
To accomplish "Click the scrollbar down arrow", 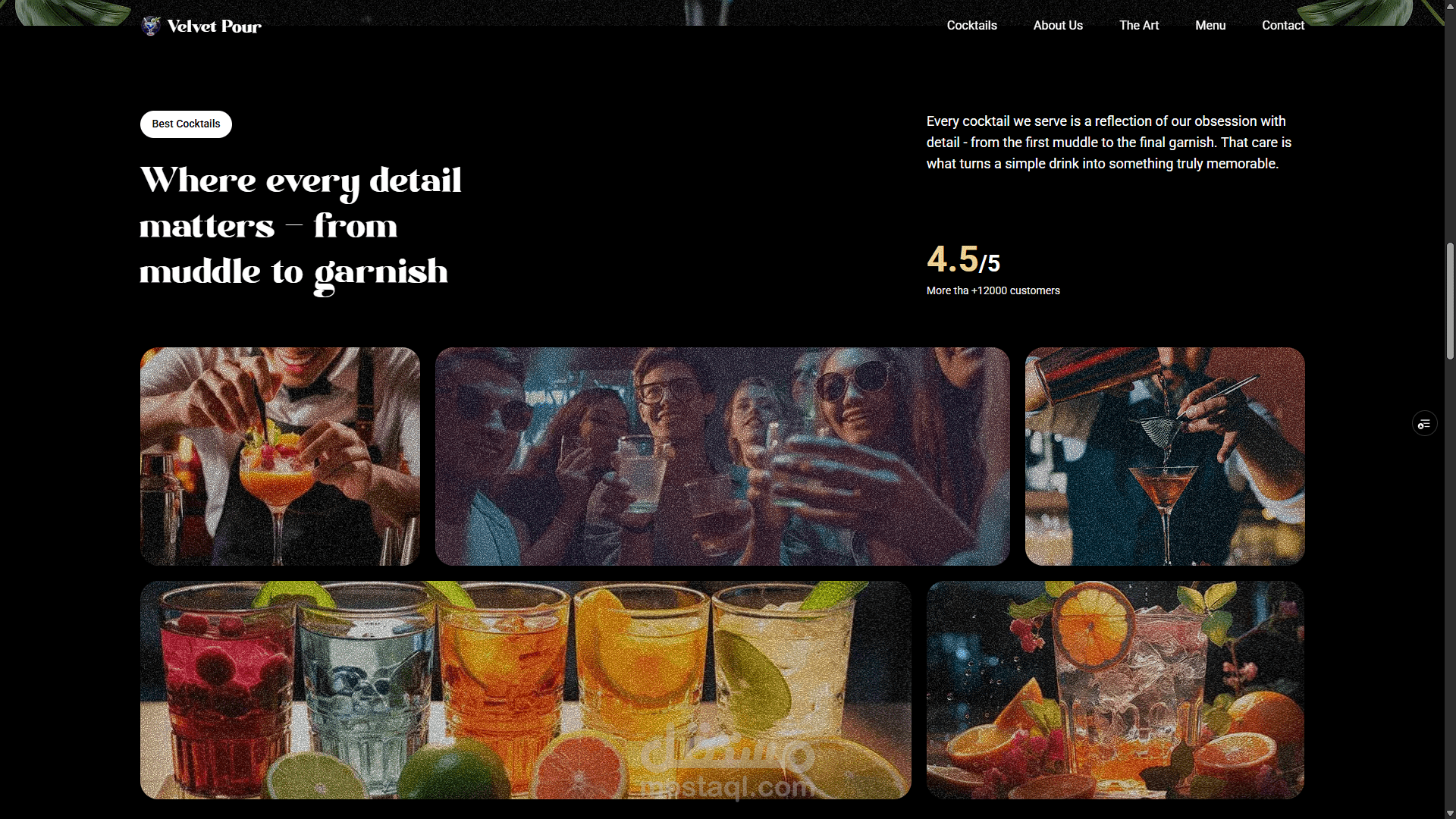I will pyautogui.click(x=1450, y=813).
